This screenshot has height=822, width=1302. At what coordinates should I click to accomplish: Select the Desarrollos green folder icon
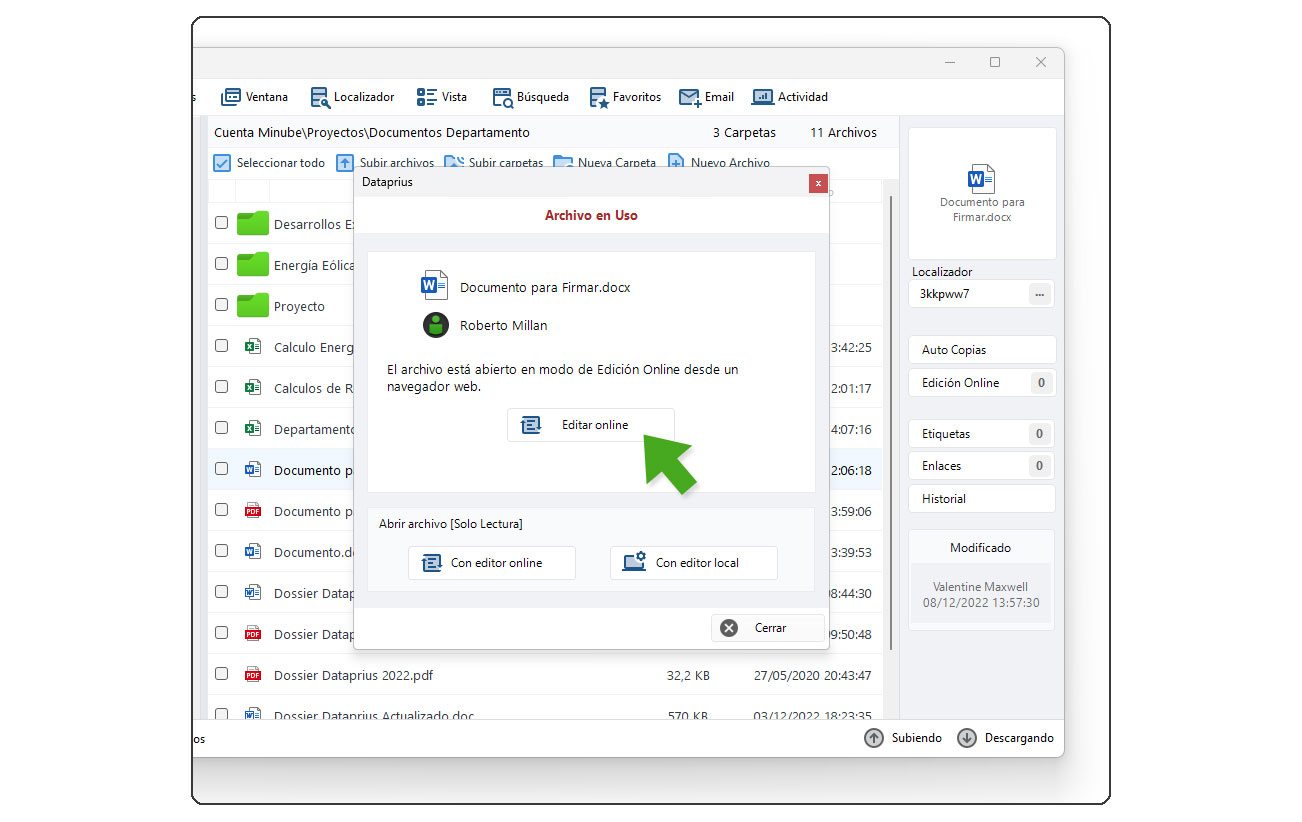point(253,223)
